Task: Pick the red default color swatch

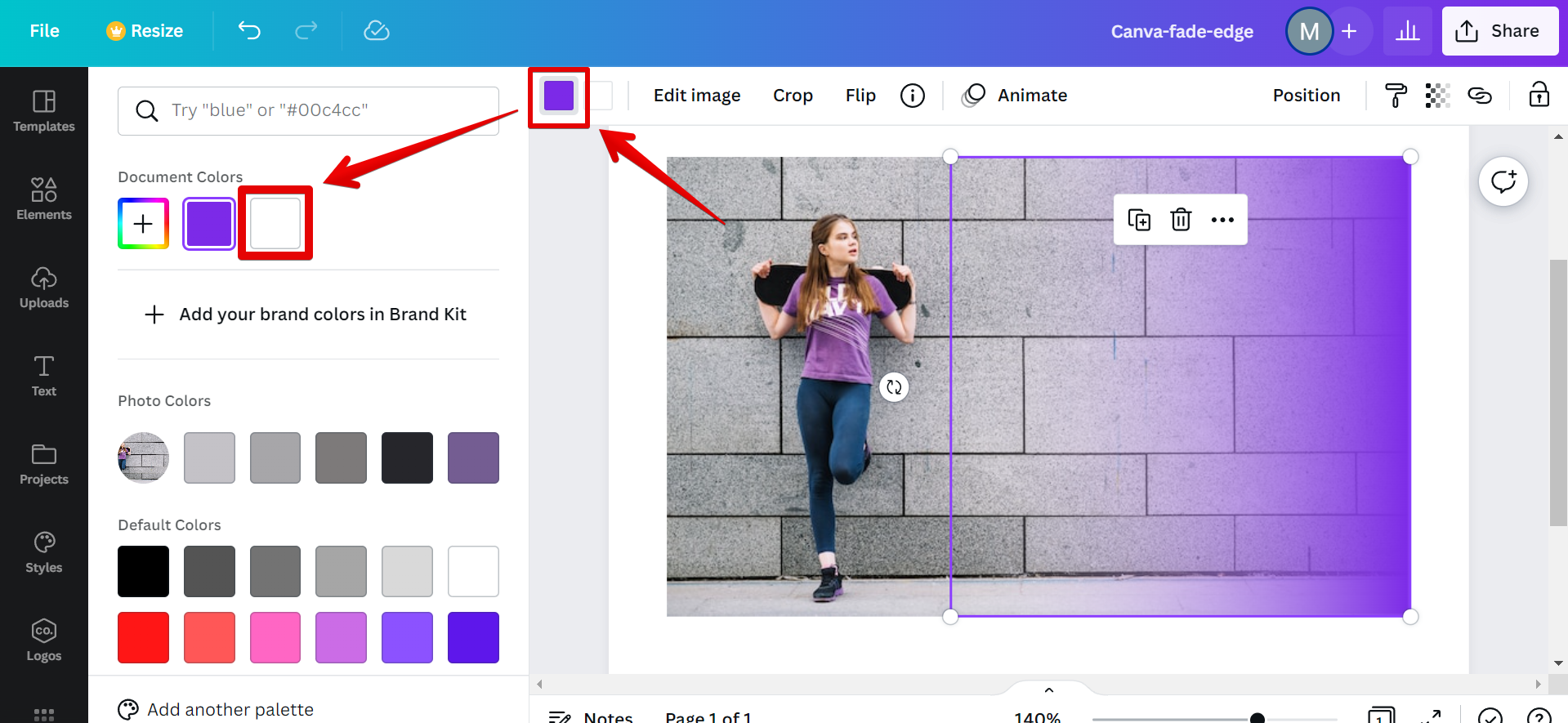Action: [x=144, y=637]
